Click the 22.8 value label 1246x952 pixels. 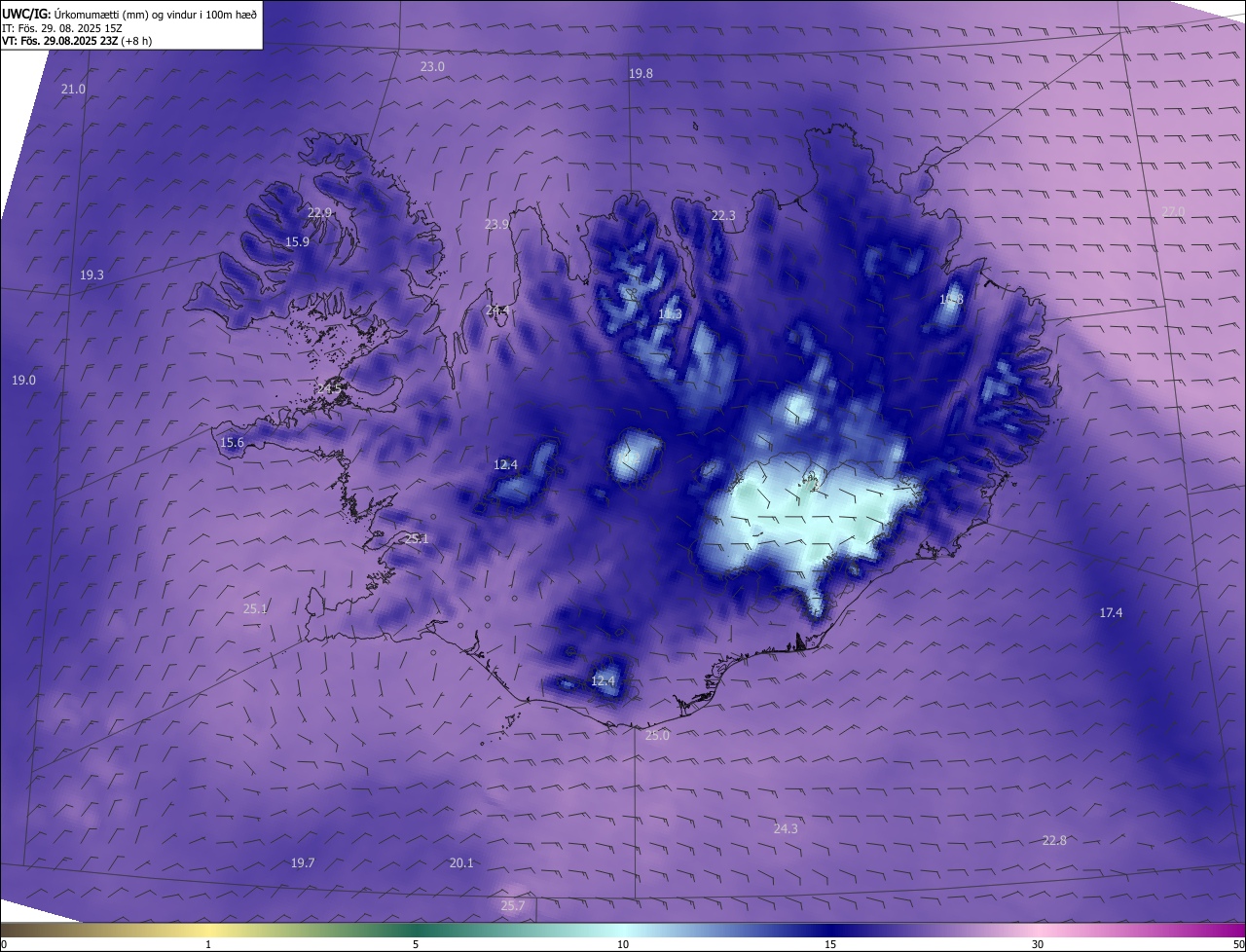pyautogui.click(x=1054, y=841)
